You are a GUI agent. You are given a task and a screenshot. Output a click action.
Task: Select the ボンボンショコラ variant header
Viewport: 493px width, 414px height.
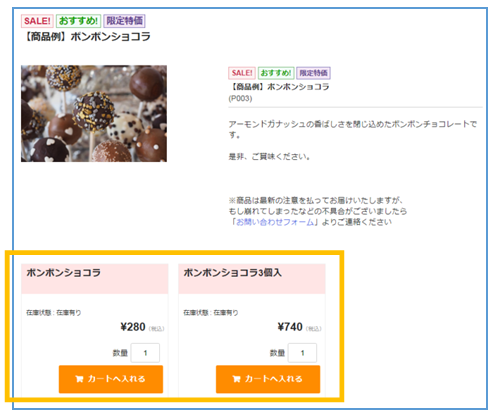click(95, 279)
